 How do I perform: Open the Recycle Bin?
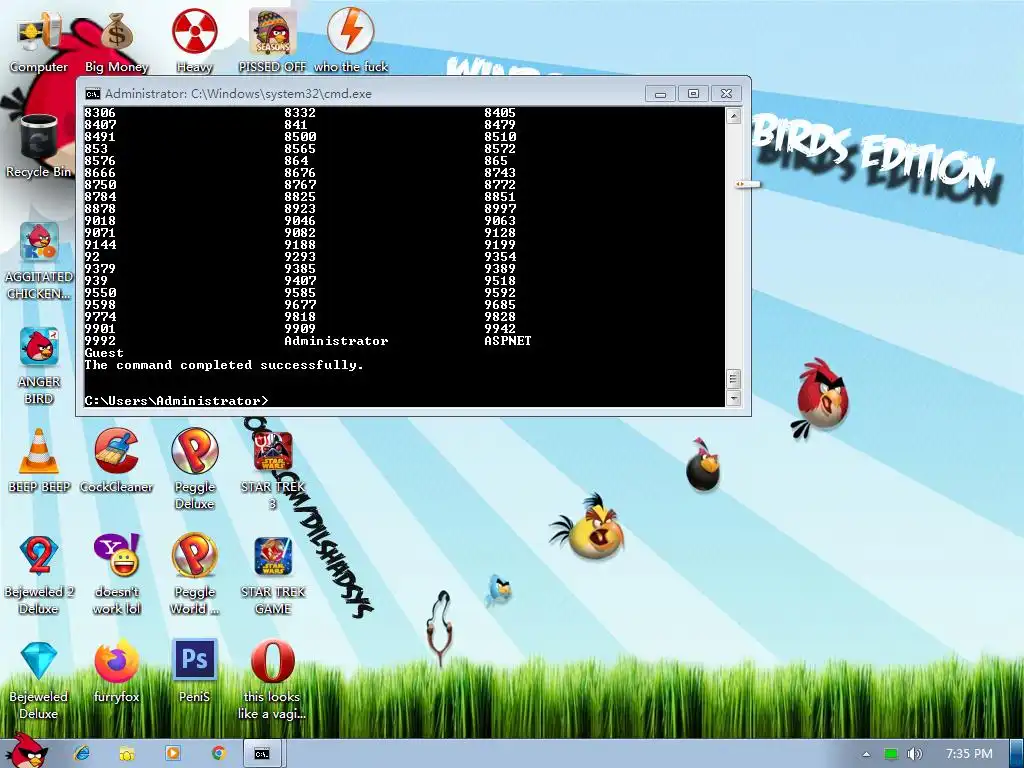pos(39,146)
